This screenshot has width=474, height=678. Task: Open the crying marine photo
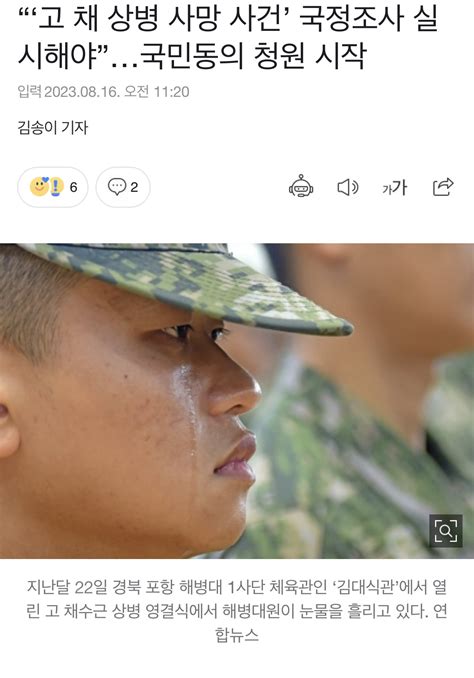click(237, 401)
